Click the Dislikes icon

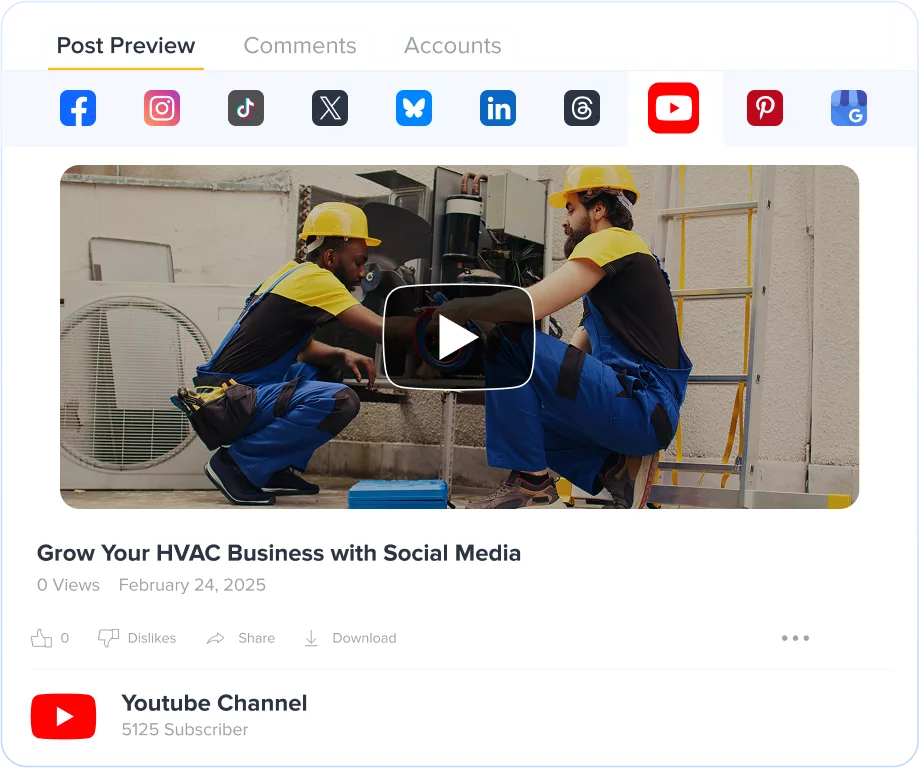coord(108,637)
